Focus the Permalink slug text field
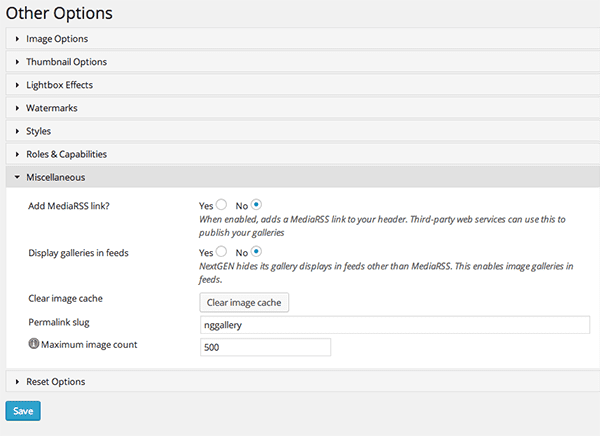 pos(395,325)
